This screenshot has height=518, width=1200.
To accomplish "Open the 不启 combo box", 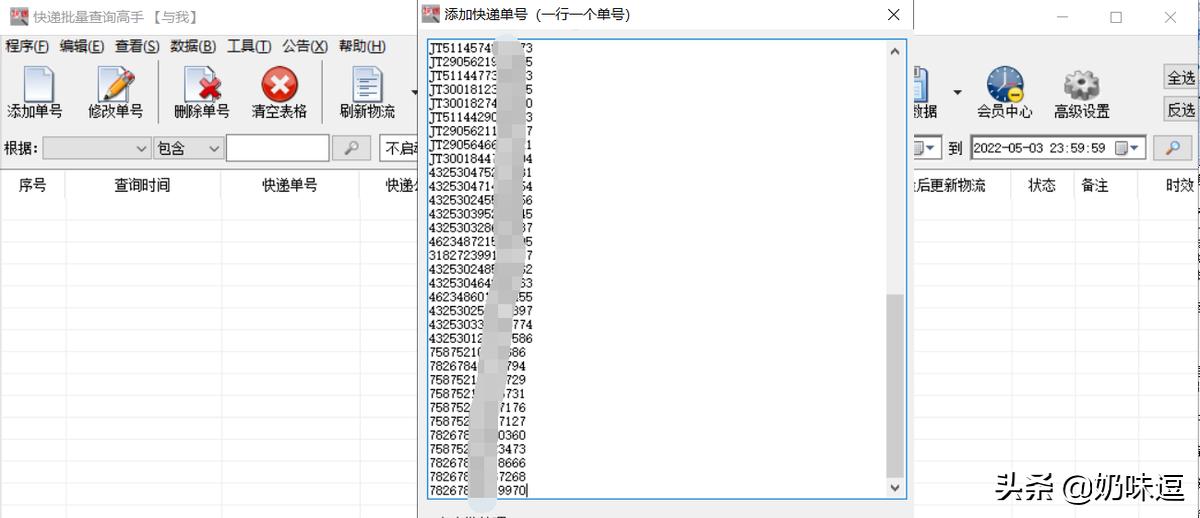I will 398,148.
